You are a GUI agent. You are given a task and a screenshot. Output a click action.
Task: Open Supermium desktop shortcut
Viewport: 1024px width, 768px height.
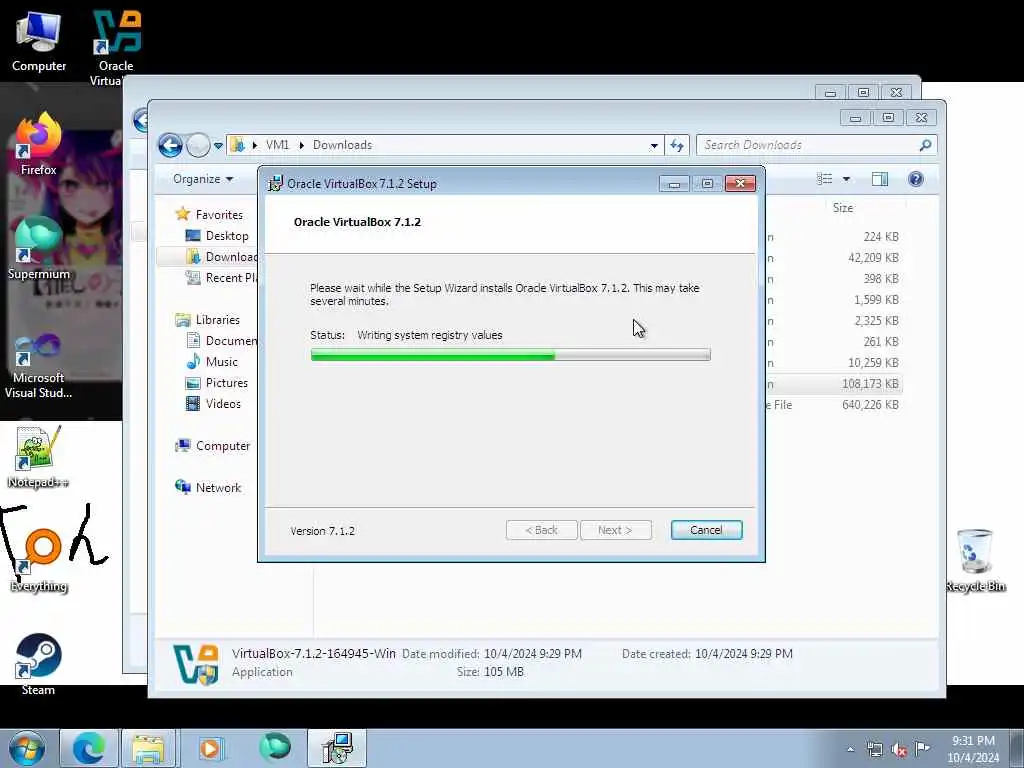tap(39, 248)
